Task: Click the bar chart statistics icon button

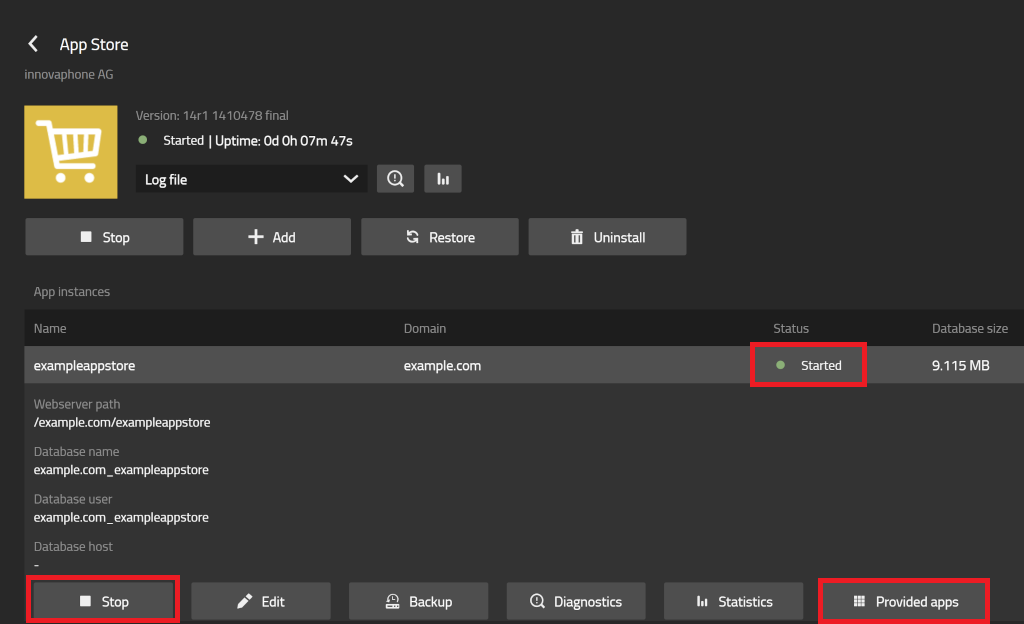Action: [x=443, y=179]
